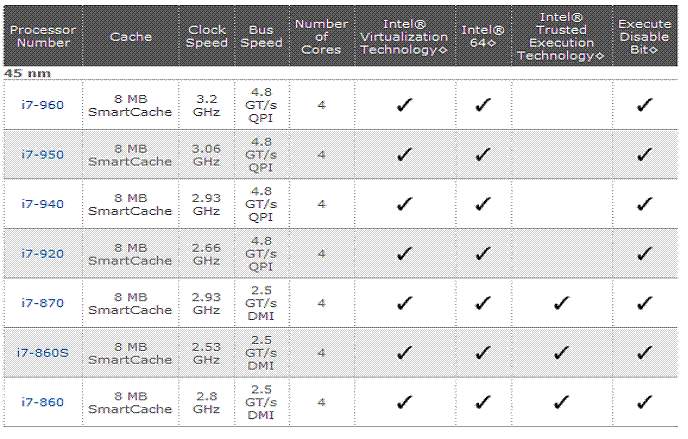Click i7-920 Virtualization Technology checkmark
The width and height of the screenshot is (688, 439).
point(404,253)
